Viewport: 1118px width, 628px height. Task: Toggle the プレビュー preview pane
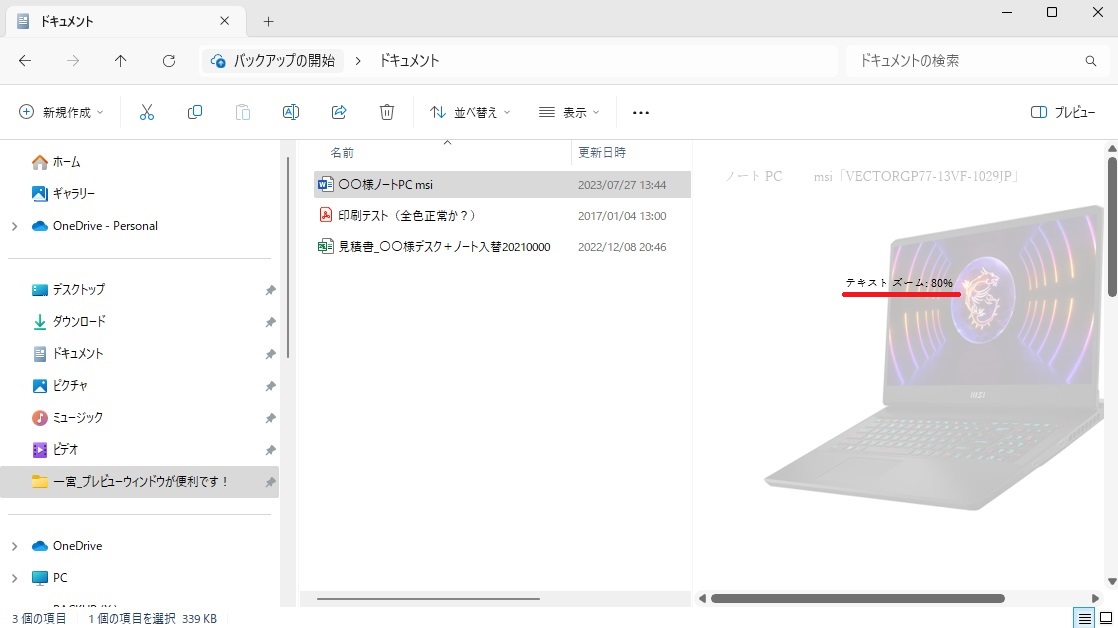coord(1062,112)
